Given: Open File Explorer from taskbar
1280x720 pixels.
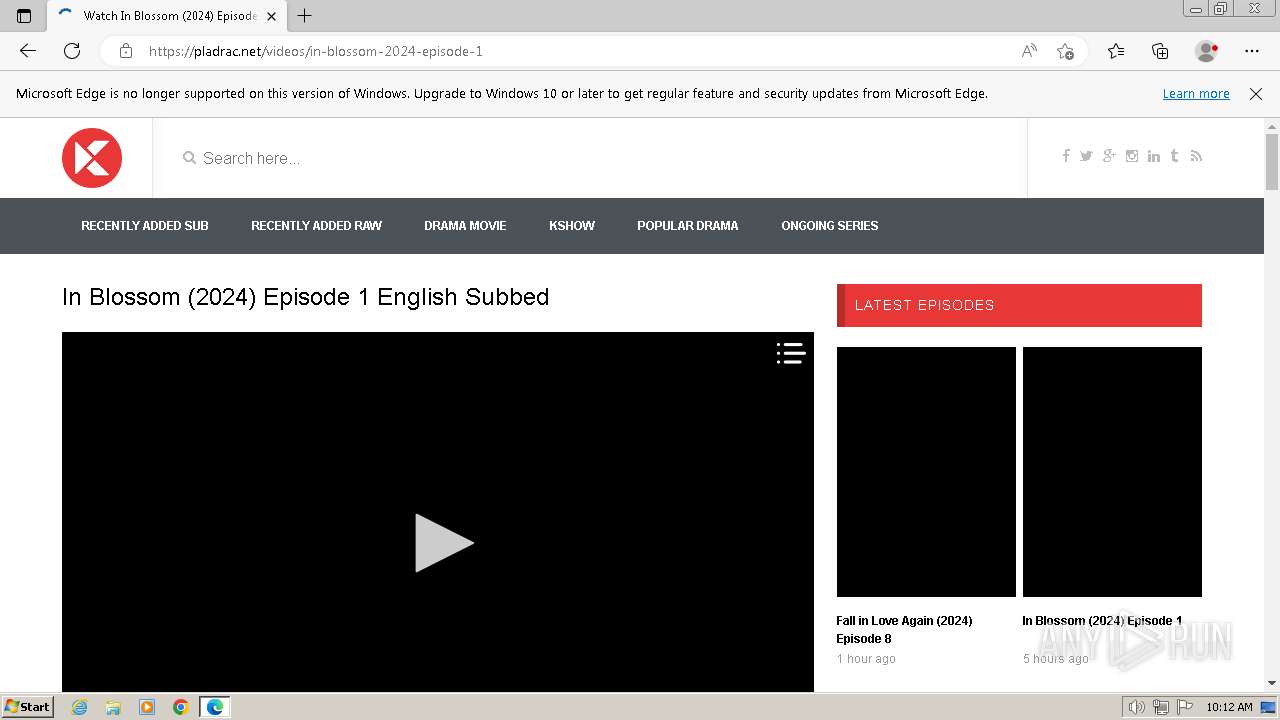Looking at the screenshot, I should (x=113, y=707).
